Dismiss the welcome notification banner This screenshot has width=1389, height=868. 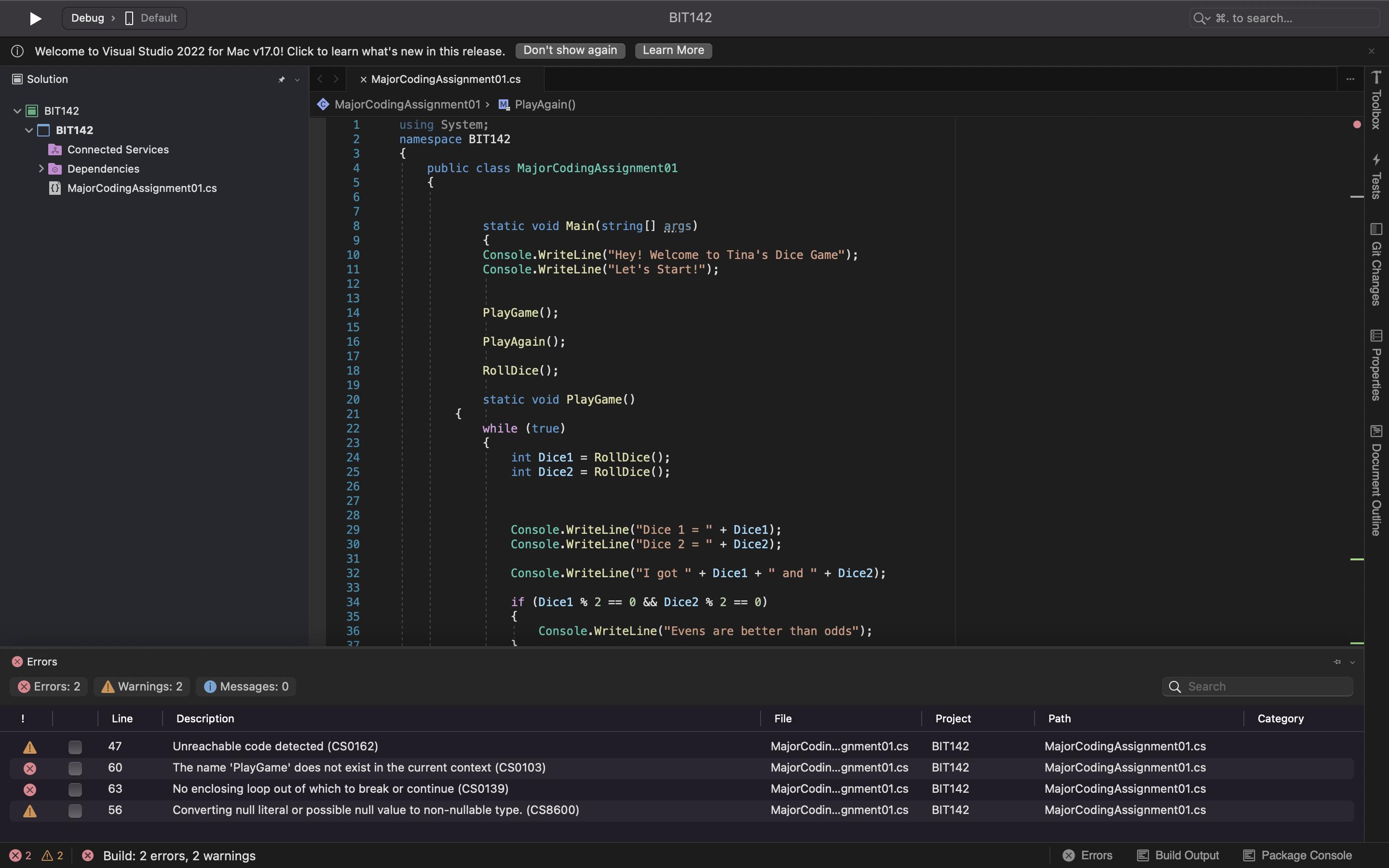[1371, 51]
